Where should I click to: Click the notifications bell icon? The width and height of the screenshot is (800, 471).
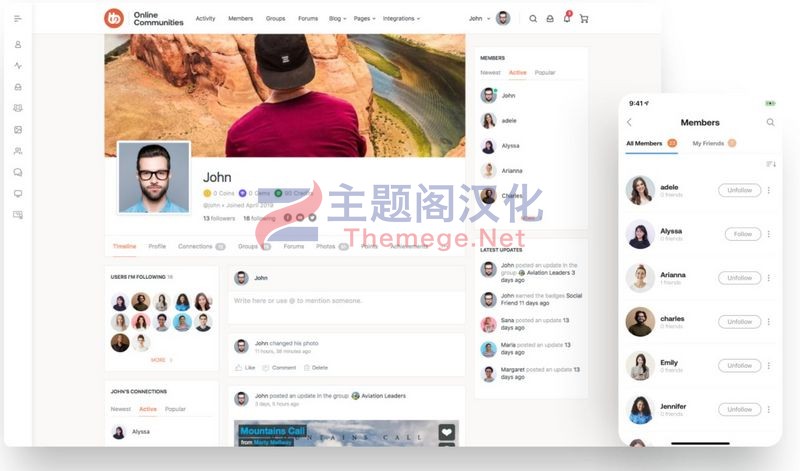coord(567,18)
